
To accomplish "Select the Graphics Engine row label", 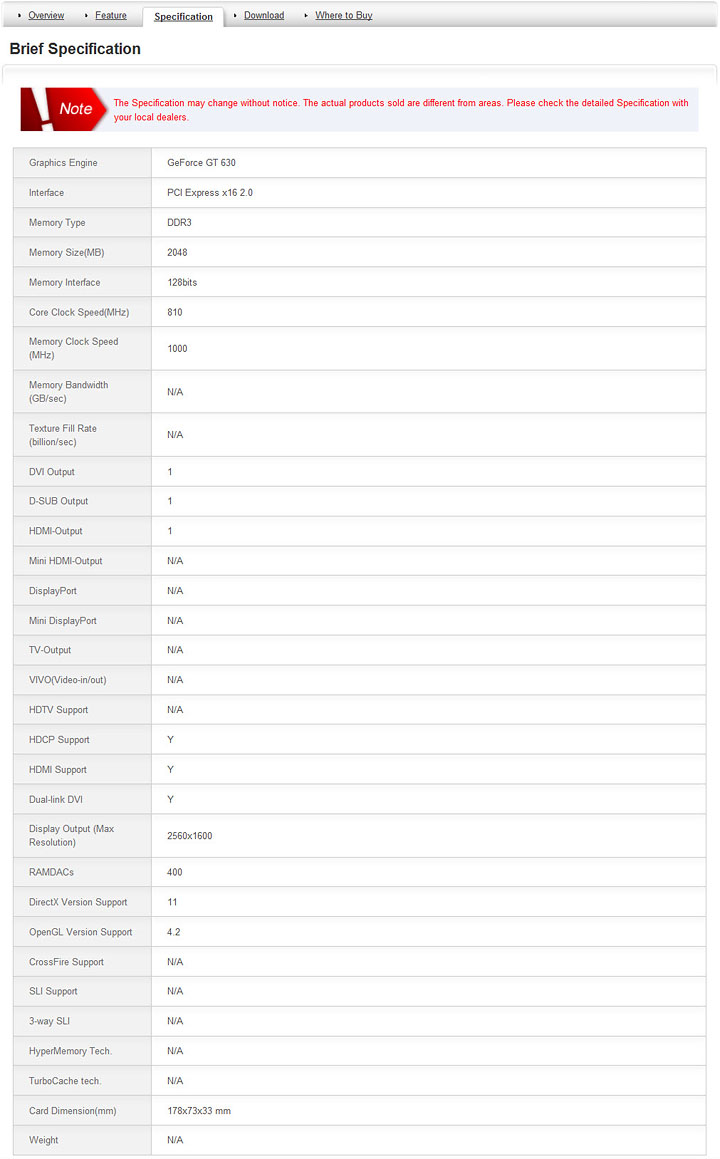I will coord(63,163).
